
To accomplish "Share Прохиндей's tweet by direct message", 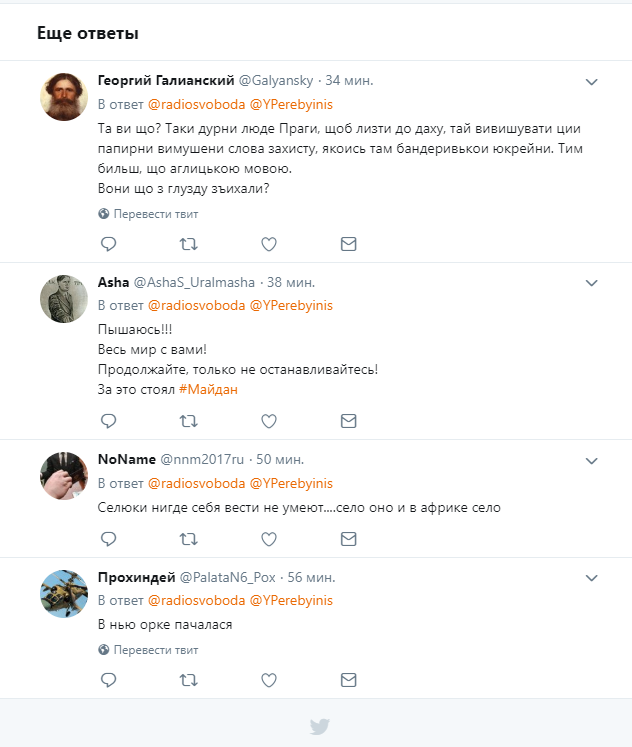I will click(348, 679).
